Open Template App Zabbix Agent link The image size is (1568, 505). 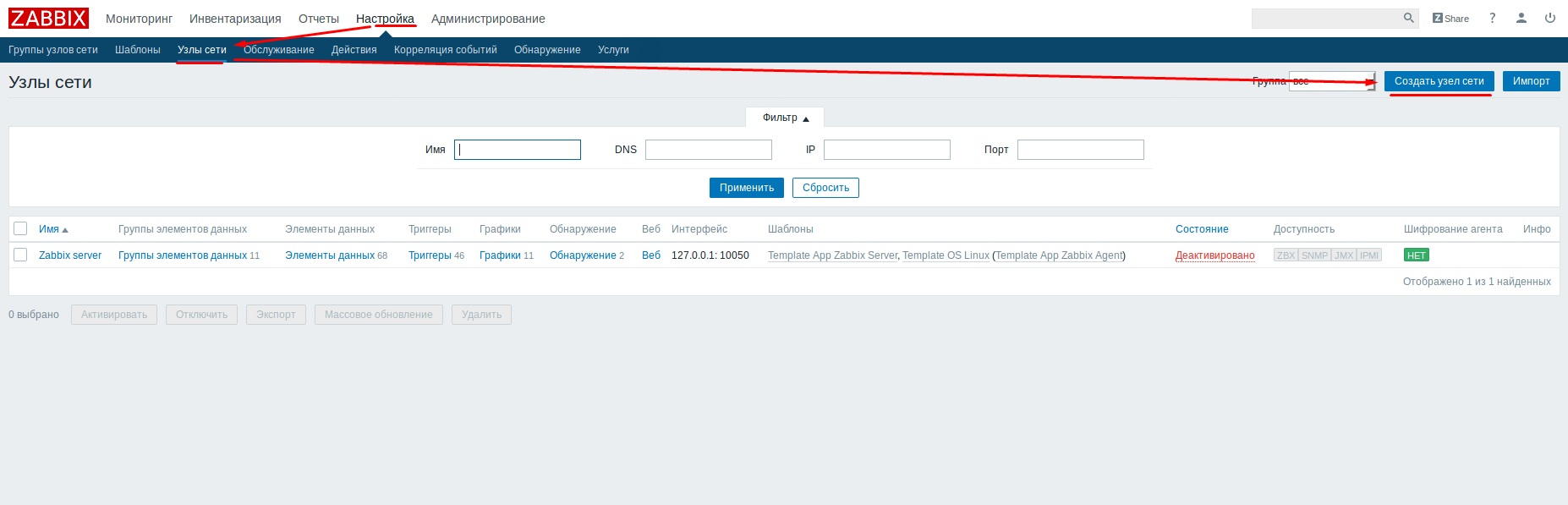coord(1059,255)
